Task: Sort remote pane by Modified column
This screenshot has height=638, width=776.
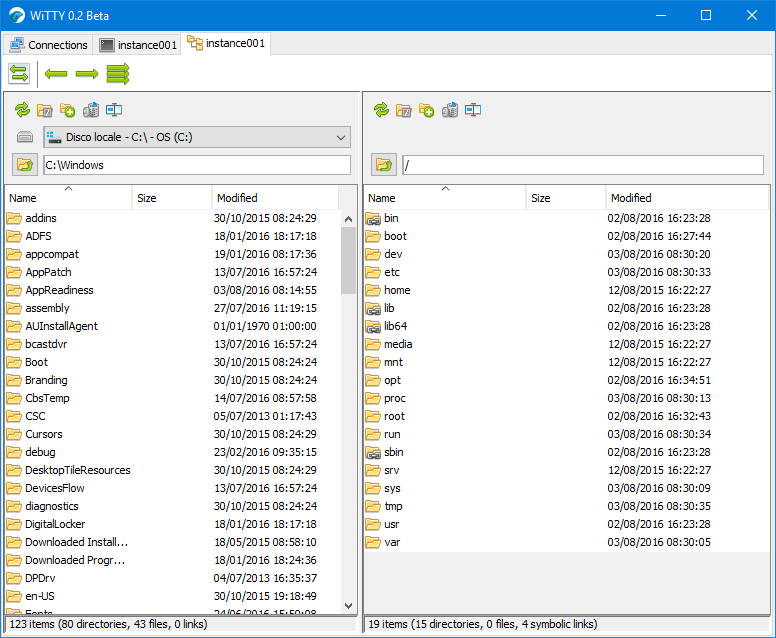Action: tap(687, 198)
